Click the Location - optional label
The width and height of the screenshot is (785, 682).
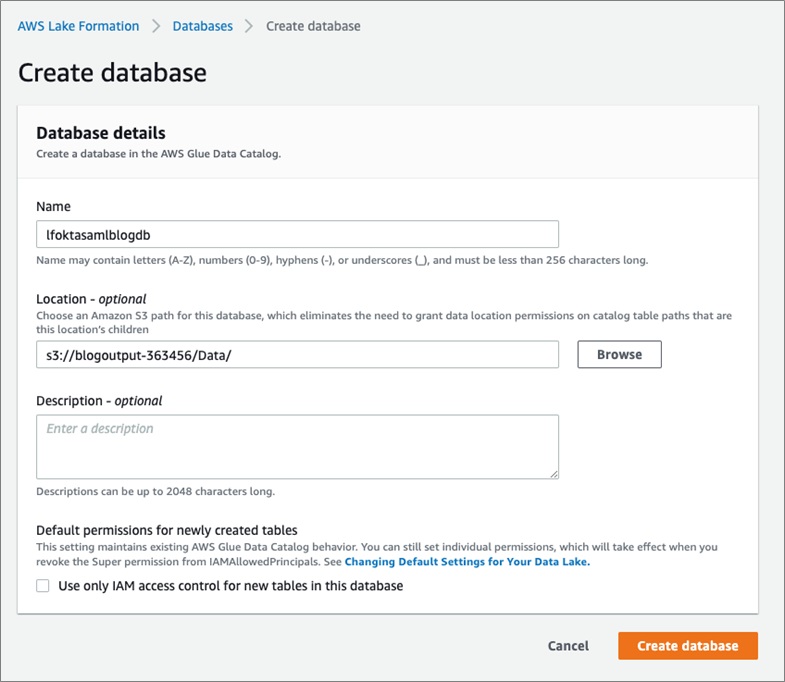91,299
